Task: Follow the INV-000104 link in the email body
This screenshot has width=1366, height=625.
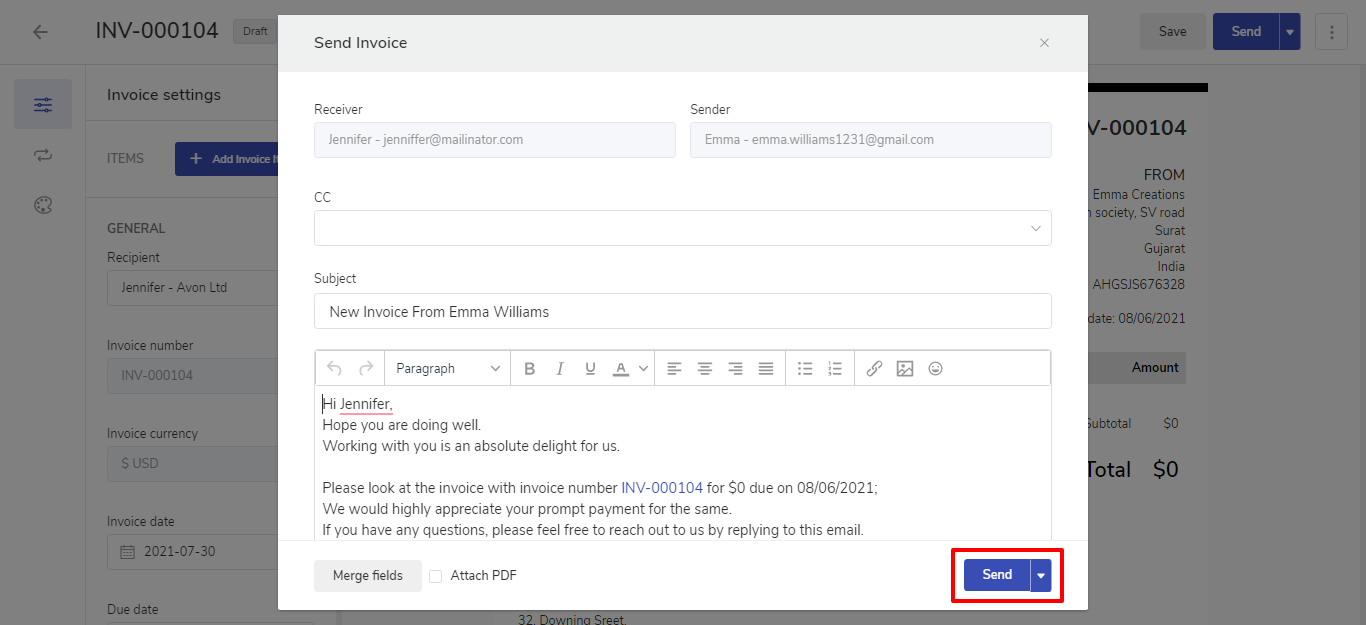Action: click(x=661, y=488)
